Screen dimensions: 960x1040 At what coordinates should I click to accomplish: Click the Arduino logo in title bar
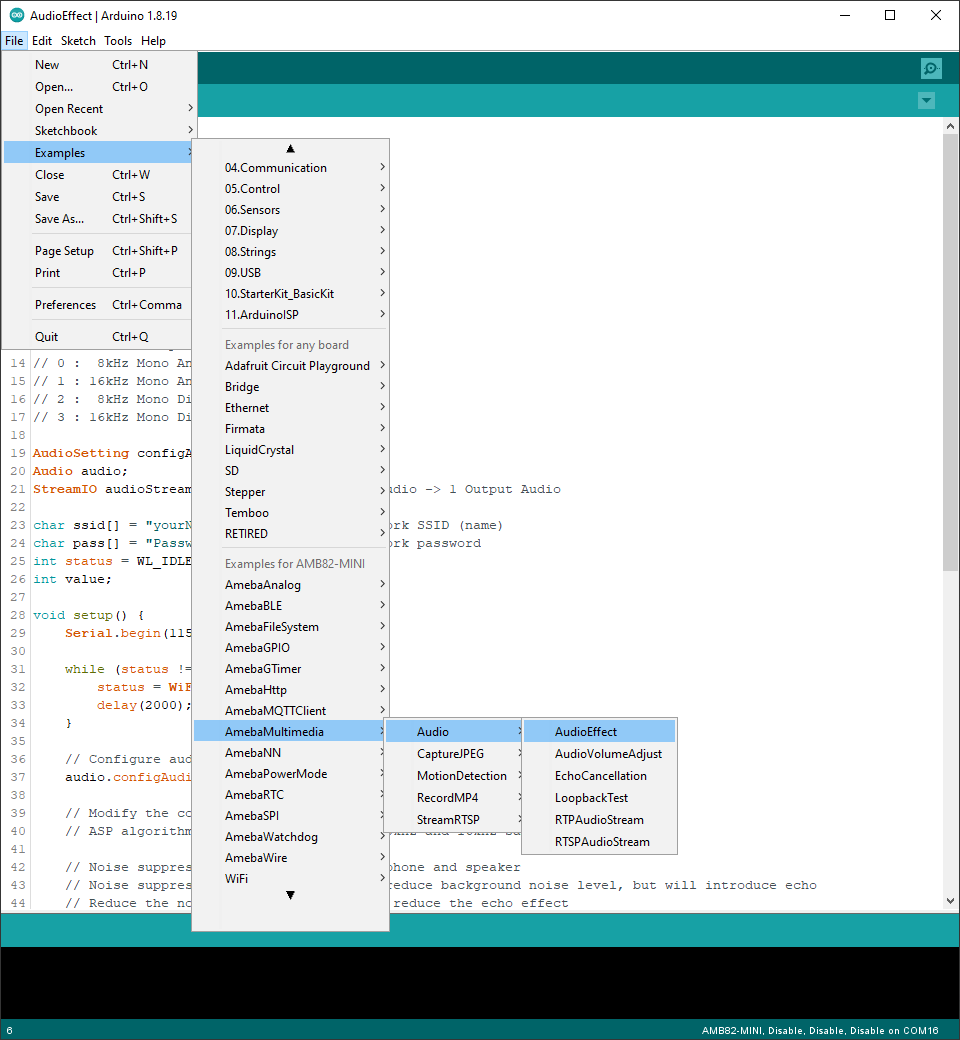tap(17, 15)
